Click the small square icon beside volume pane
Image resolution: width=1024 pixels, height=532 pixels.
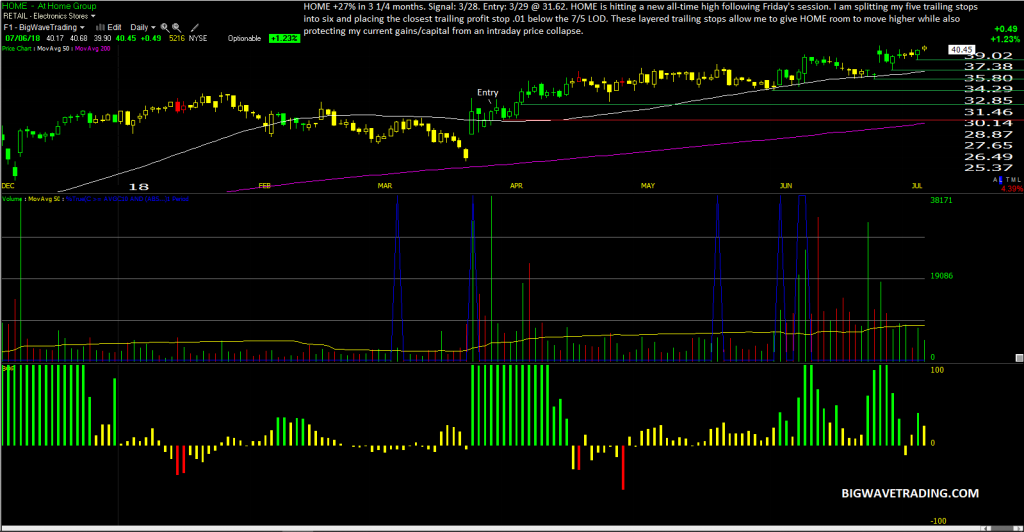click(x=1019, y=358)
